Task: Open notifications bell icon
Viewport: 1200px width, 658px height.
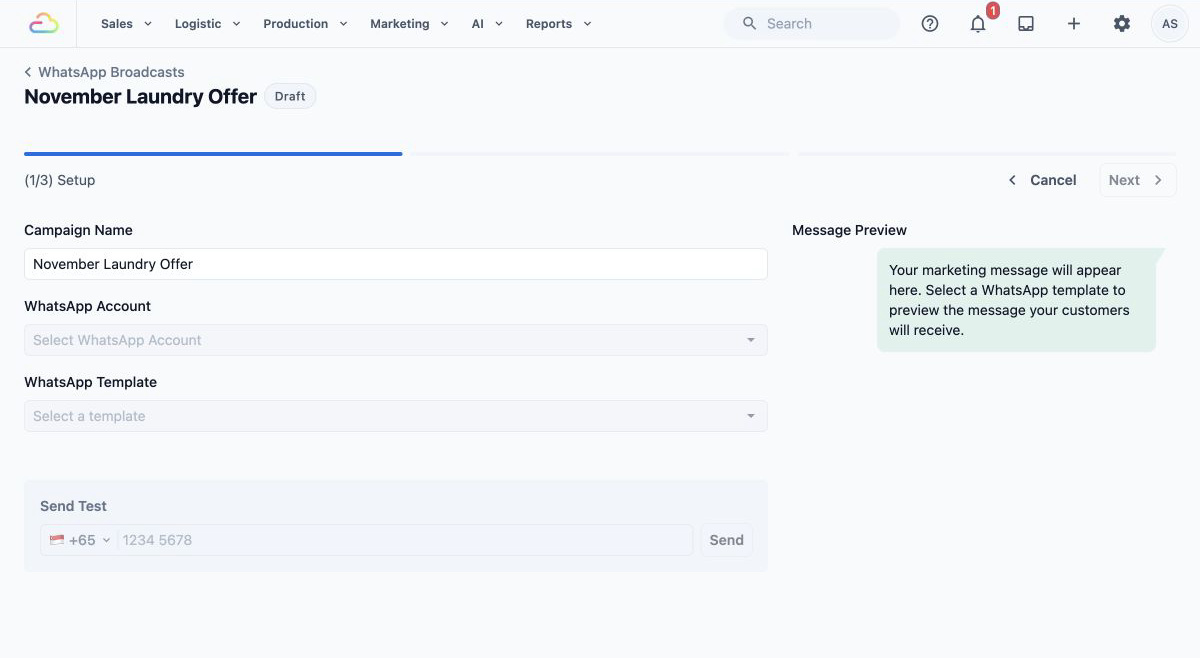Action: (978, 24)
